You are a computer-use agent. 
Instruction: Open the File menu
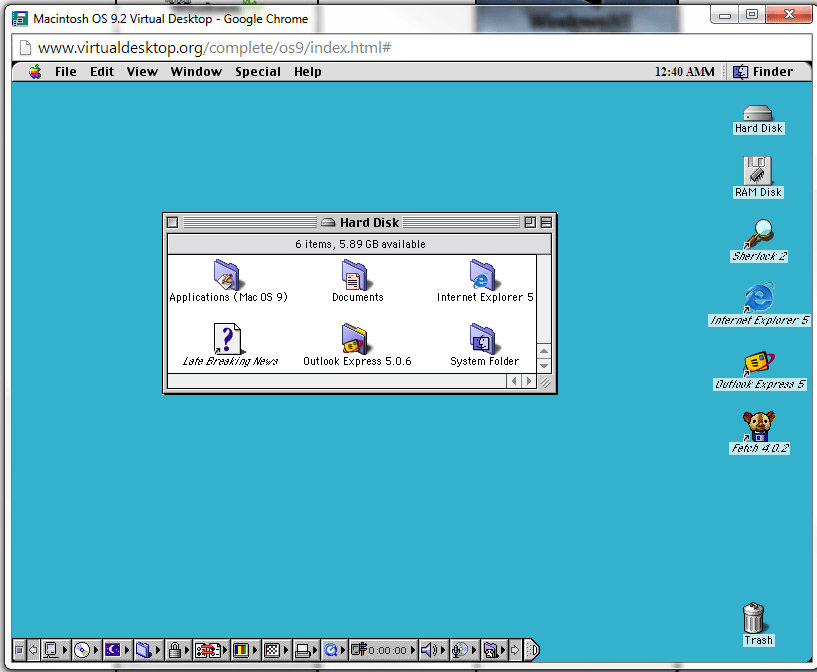(66, 72)
